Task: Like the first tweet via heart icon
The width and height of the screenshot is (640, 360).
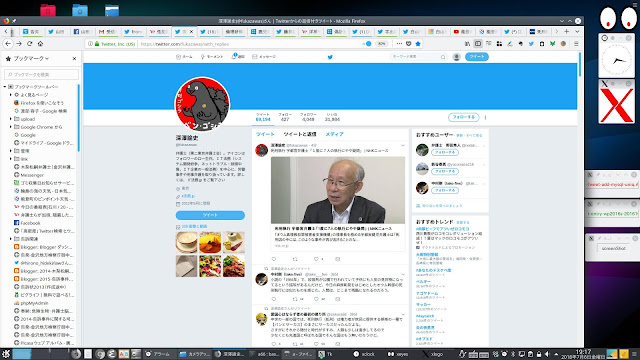Action: pos(316,259)
